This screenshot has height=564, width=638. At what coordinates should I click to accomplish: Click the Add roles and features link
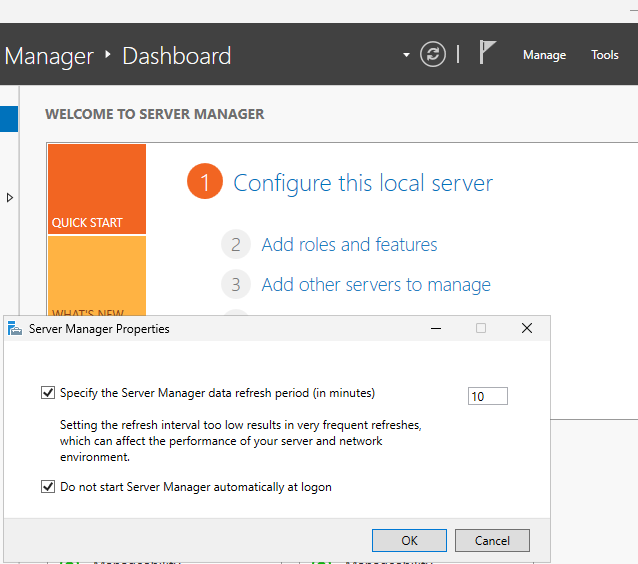349,245
